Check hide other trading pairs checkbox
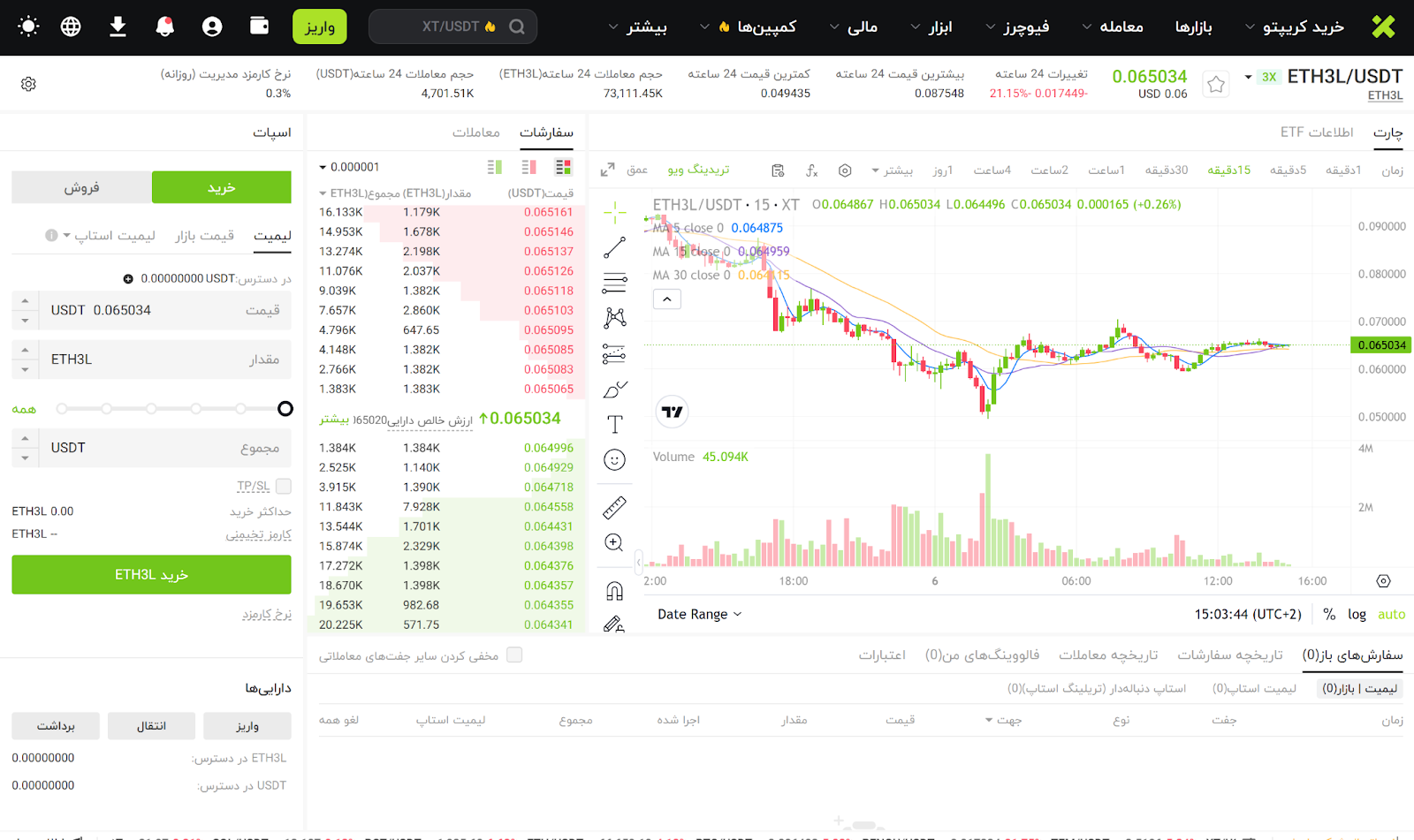 [x=514, y=655]
